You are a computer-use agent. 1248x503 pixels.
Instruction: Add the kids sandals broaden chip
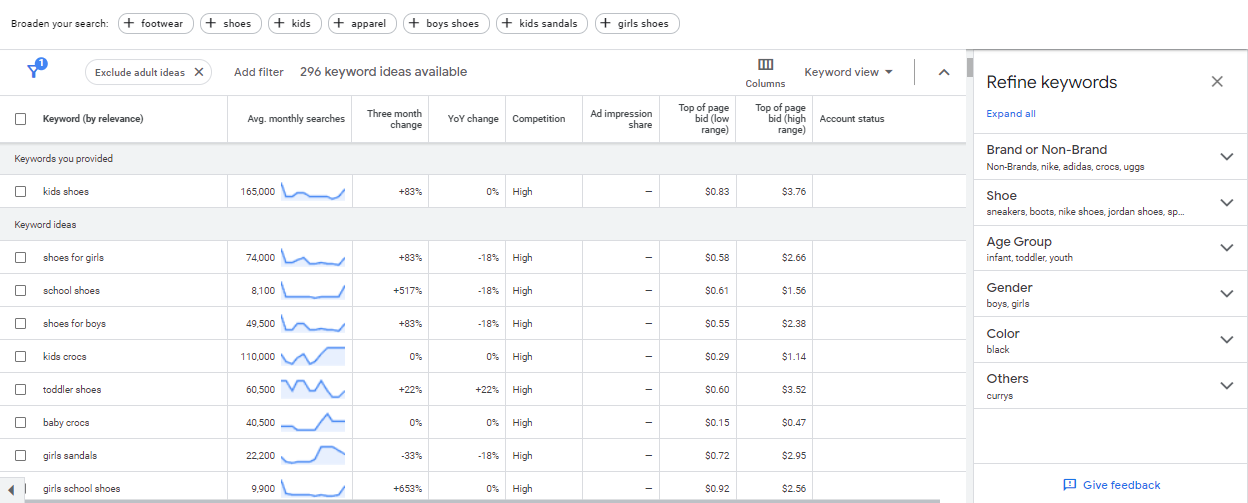click(x=541, y=23)
